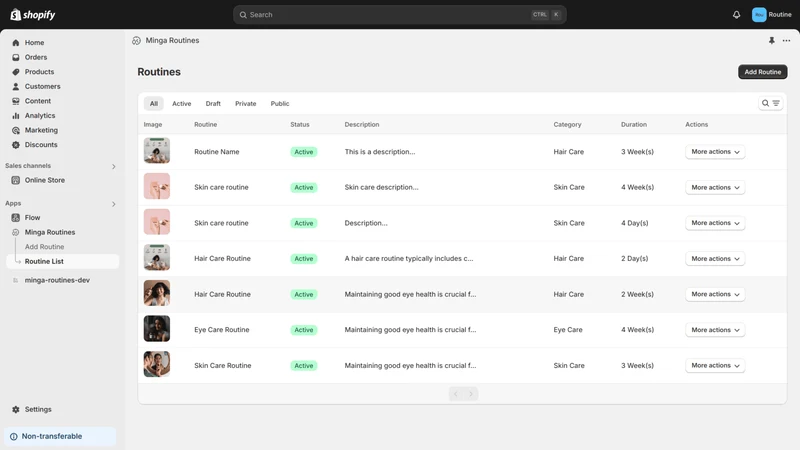Click the Analytics bar chart icon
Image resolution: width=800 pixels, height=450 pixels.
click(x=16, y=116)
